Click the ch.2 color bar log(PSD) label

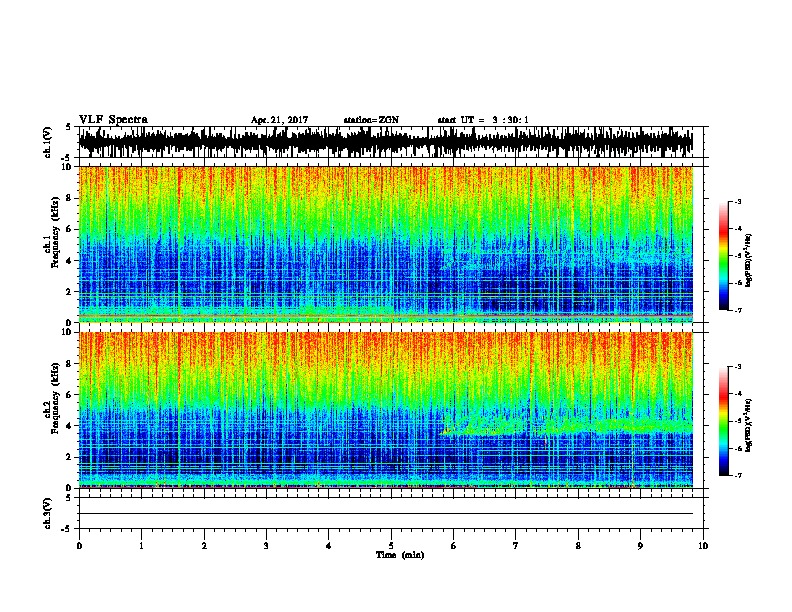[x=748, y=425]
